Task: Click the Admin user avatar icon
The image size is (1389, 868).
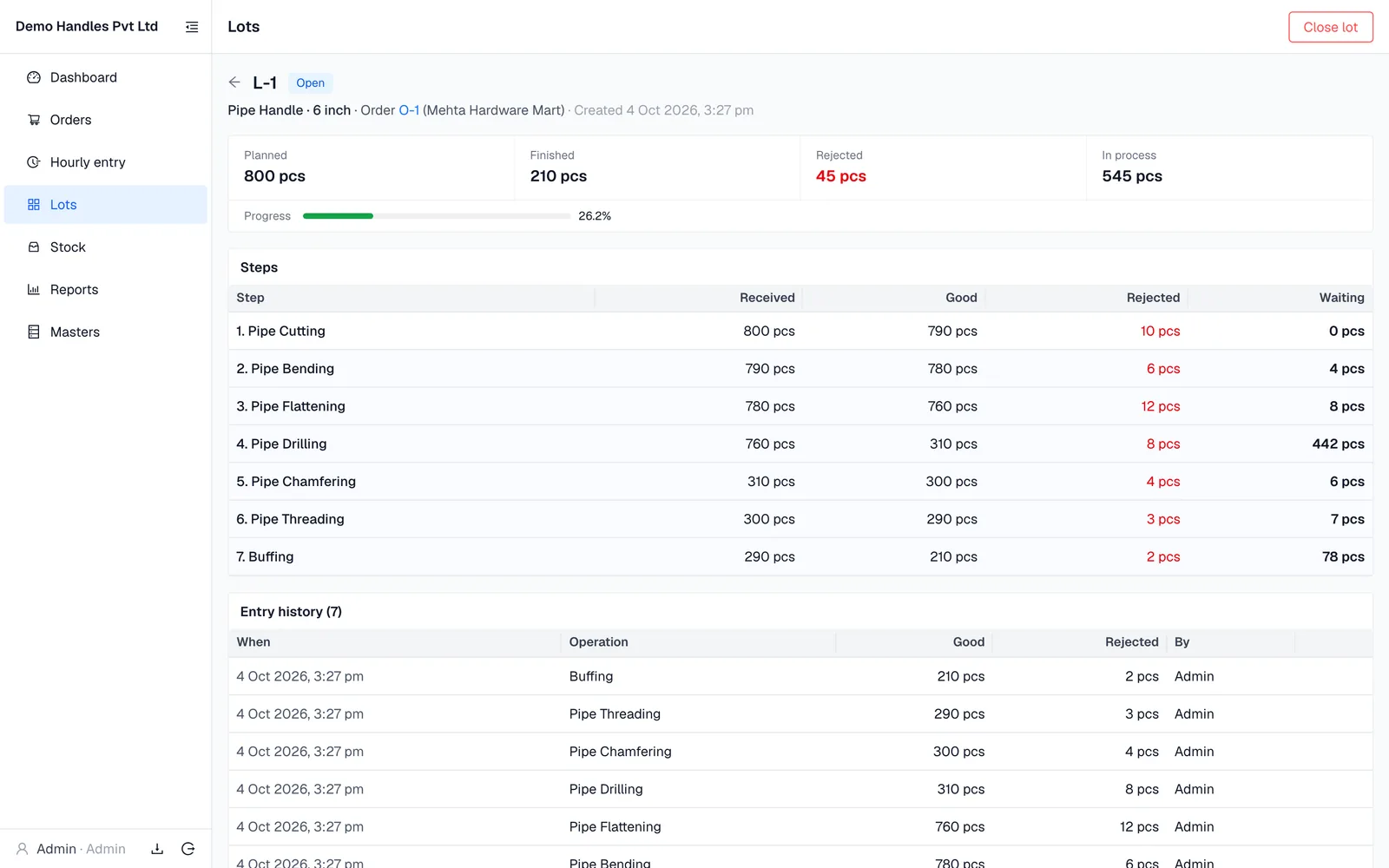Action: [x=23, y=849]
